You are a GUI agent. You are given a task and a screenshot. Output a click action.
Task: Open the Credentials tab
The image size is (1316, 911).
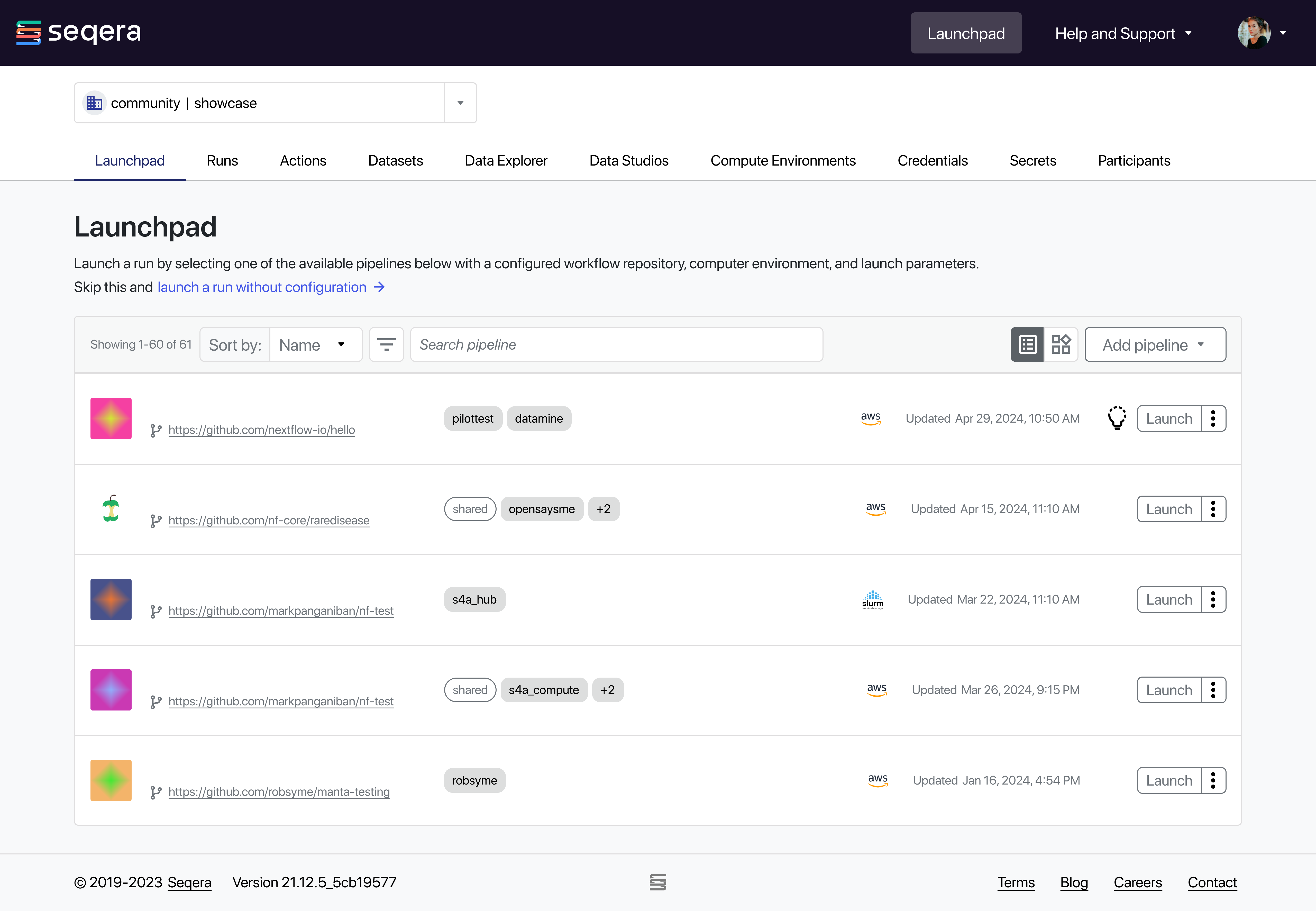[933, 160]
